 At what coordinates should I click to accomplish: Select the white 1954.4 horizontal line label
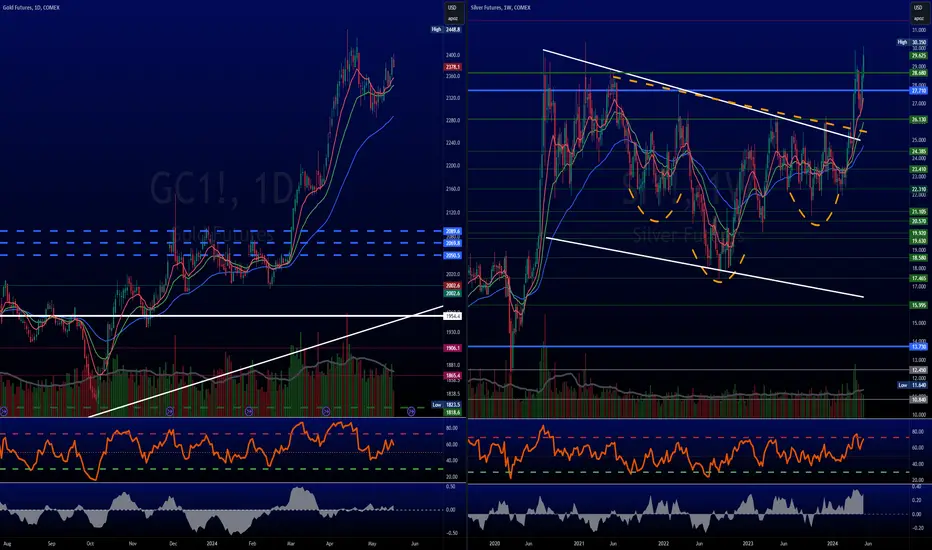click(x=452, y=316)
